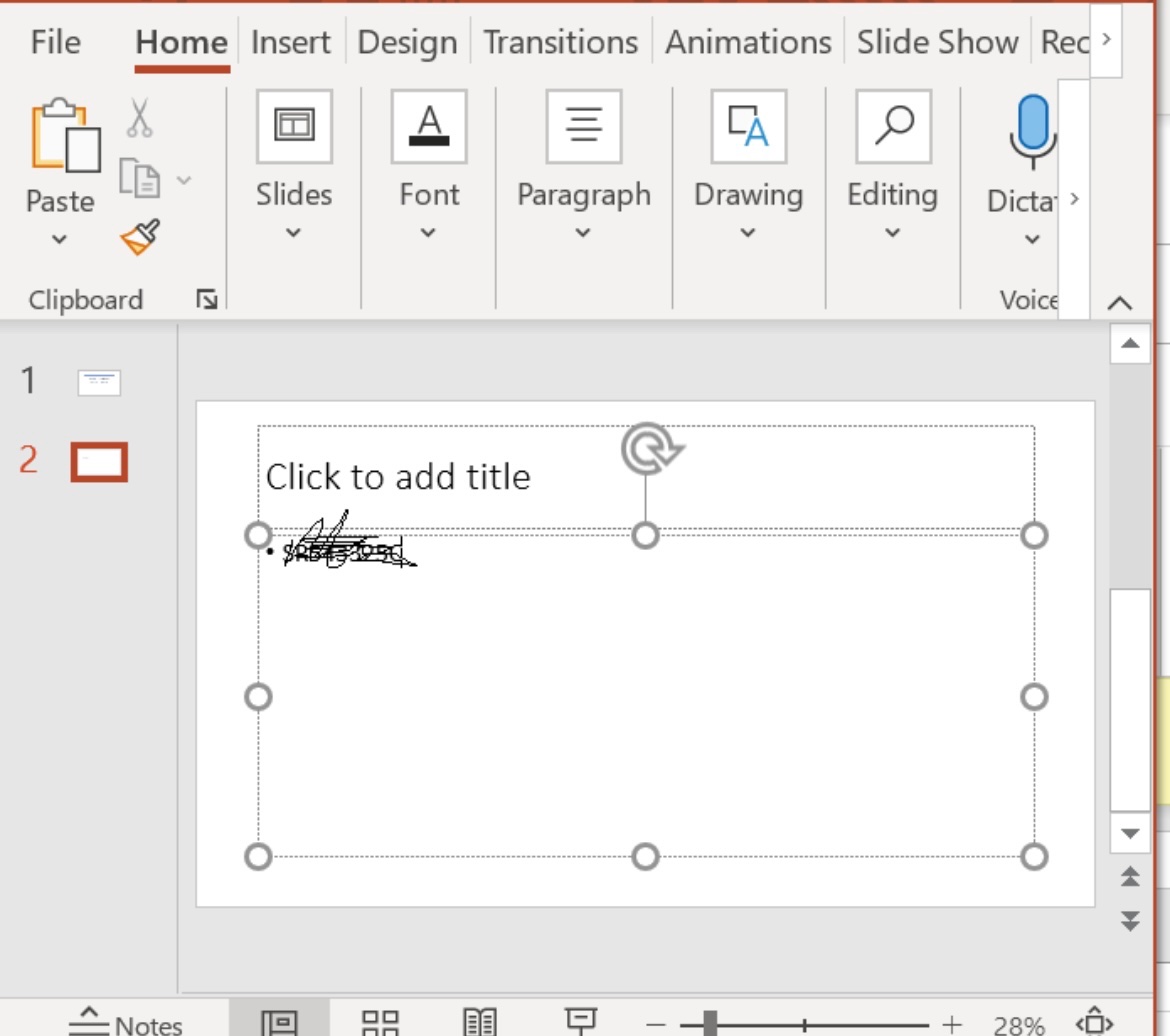Screen dimensions: 1170x1036
Task: Click the rotate handle of the content box
Action: pyautogui.click(x=651, y=449)
